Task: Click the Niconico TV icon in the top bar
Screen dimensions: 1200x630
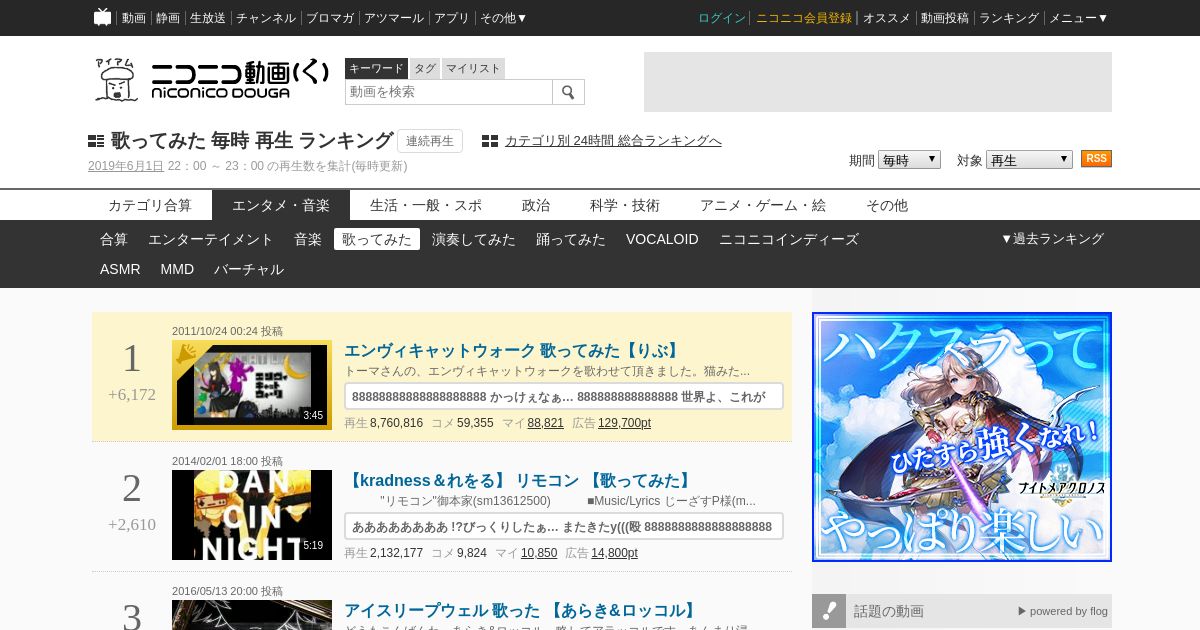Action: click(102, 17)
